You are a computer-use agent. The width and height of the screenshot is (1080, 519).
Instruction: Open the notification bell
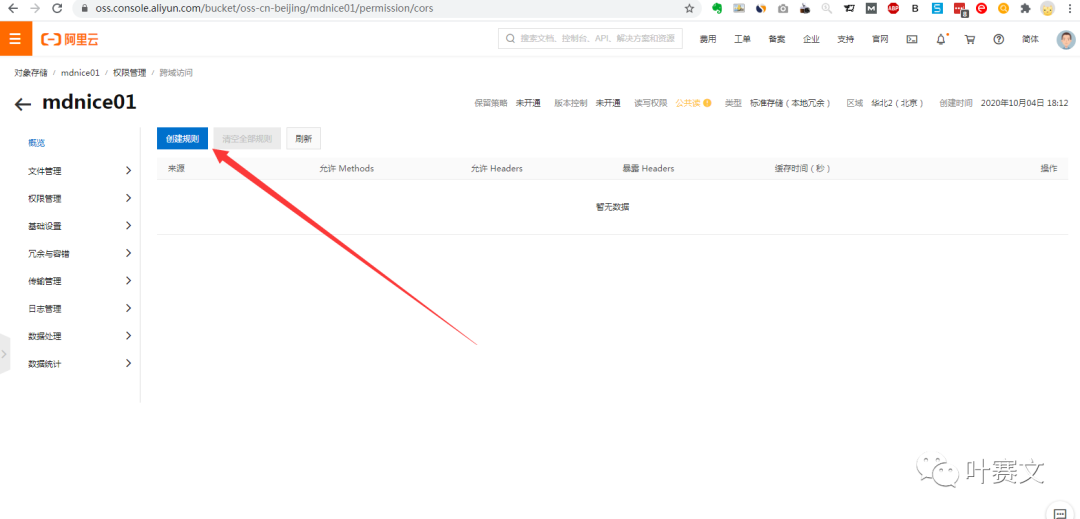[941, 39]
